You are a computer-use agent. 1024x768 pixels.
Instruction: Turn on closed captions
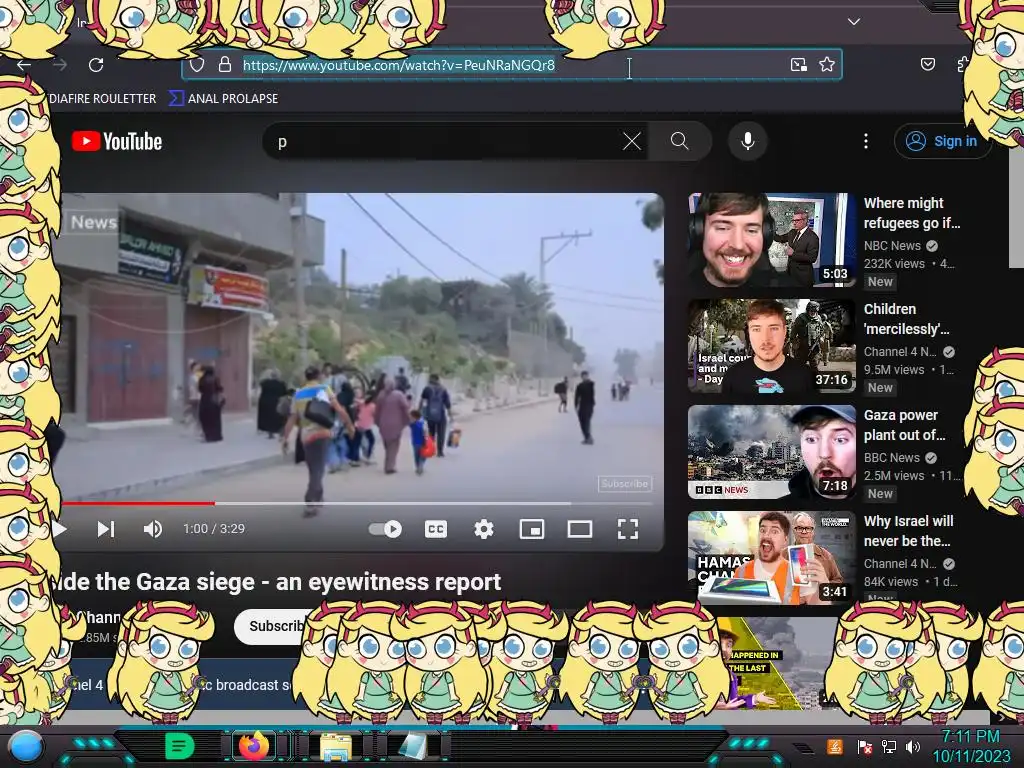tap(436, 529)
